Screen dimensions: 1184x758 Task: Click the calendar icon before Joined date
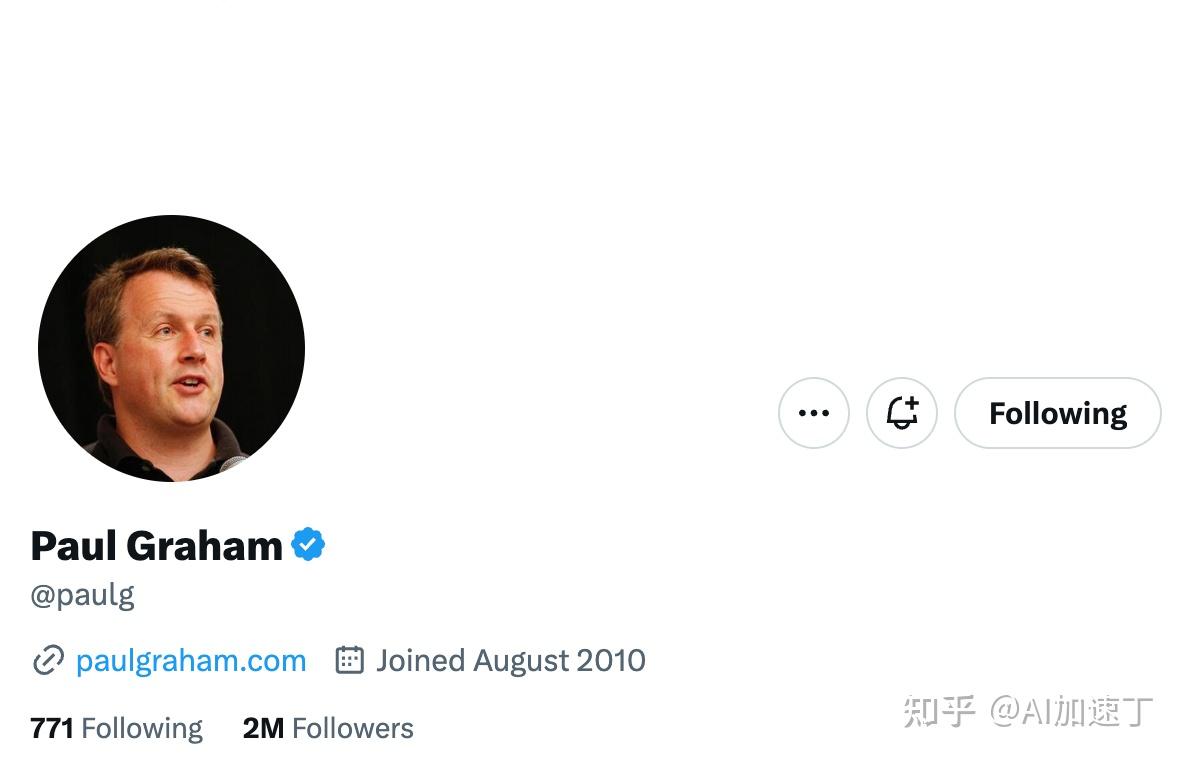pyautogui.click(x=349, y=660)
